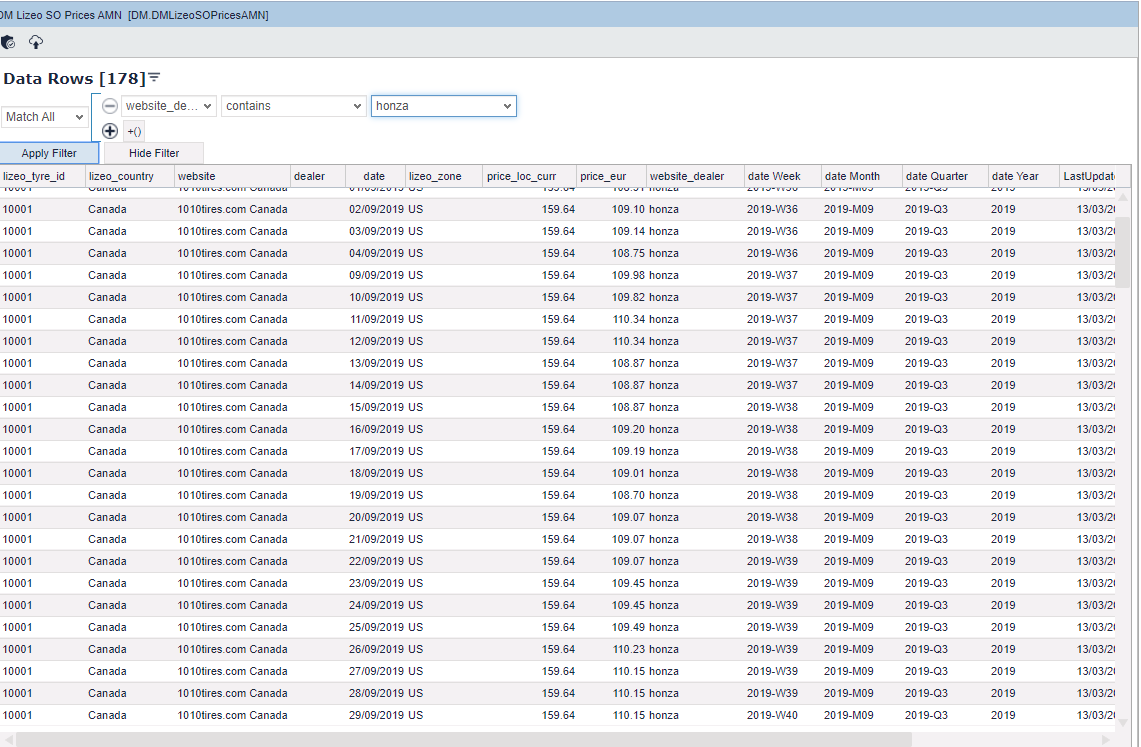Add a filter group with +() button
Screen dimensions: 1141x747
(x=135, y=131)
